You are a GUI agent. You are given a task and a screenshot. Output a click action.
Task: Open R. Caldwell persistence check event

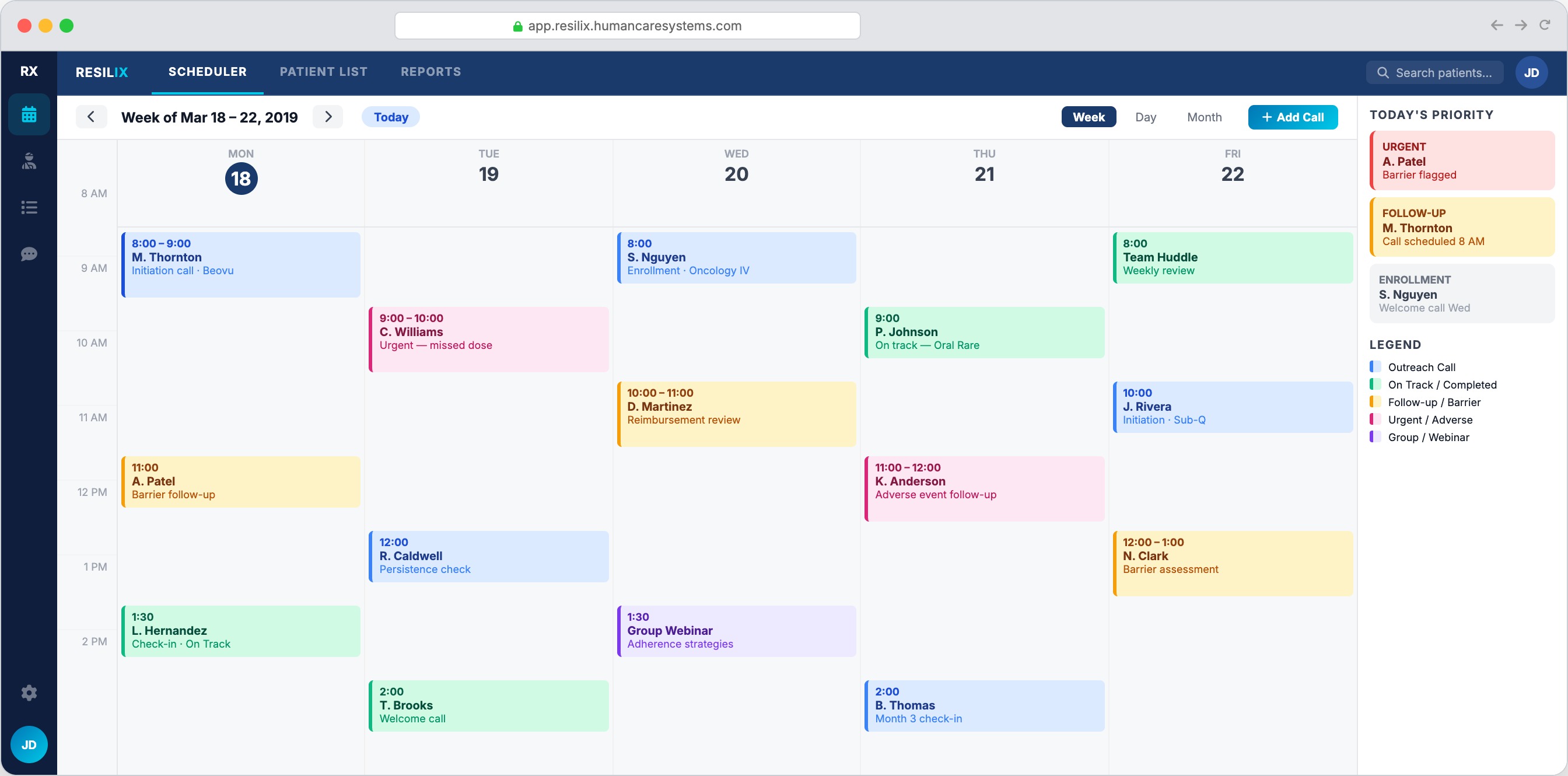coord(489,556)
